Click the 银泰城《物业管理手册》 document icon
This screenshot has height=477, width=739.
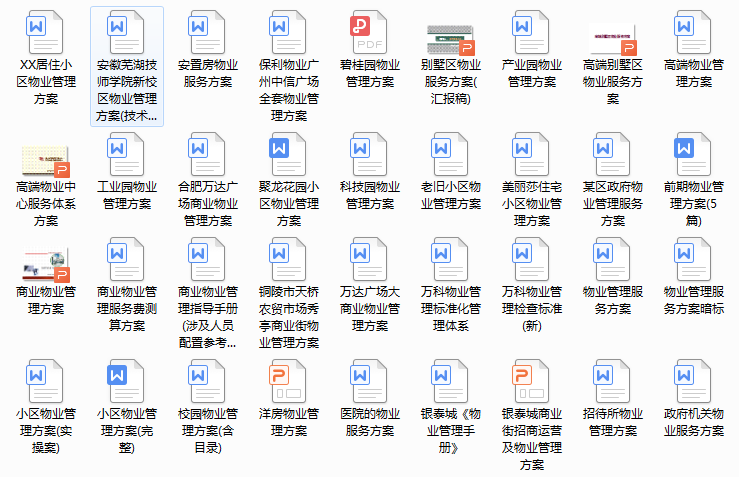point(451,381)
